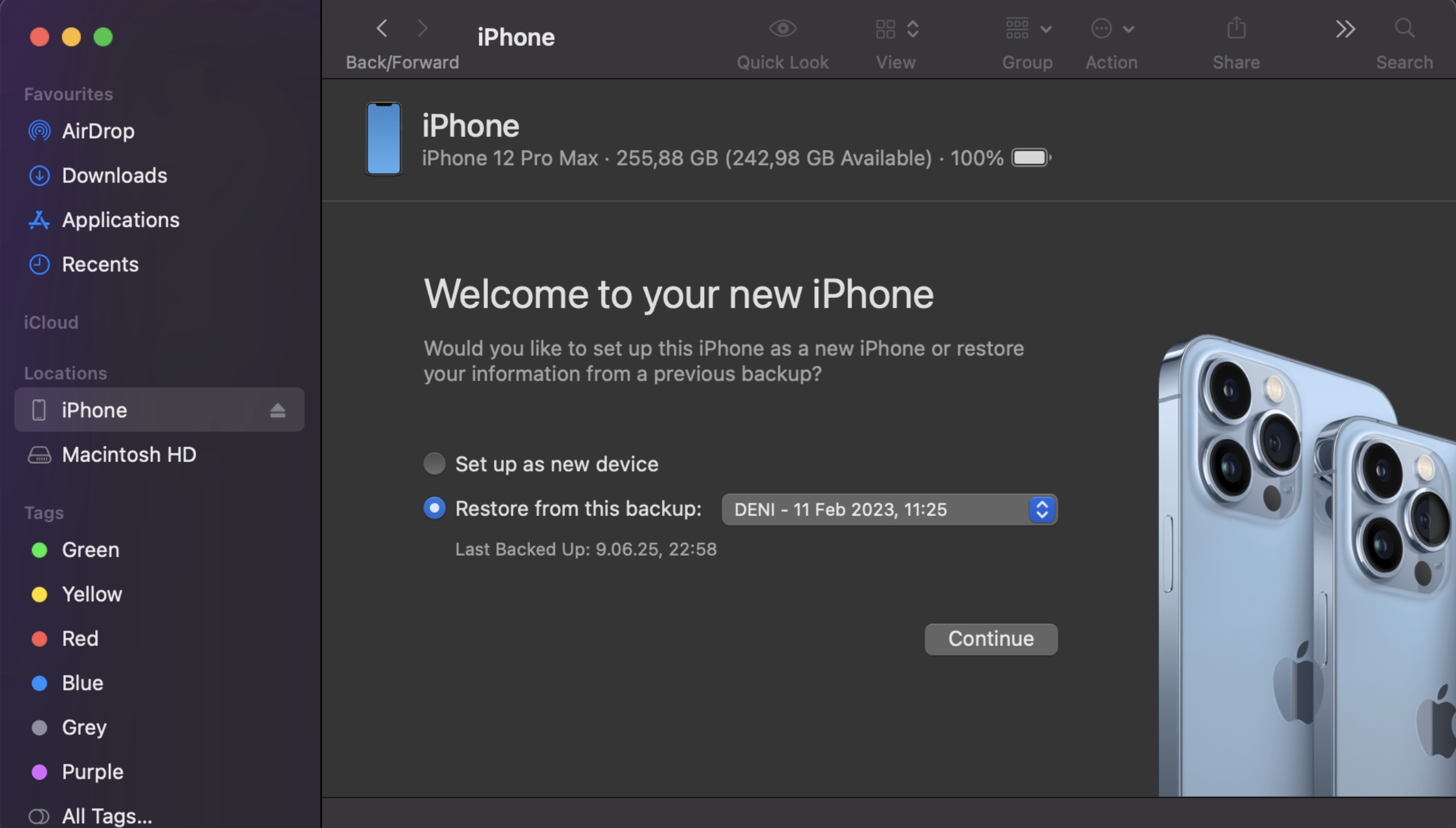Screen dimensions: 1456x828
Task: Select the Grey tag
Action: point(159,727)
